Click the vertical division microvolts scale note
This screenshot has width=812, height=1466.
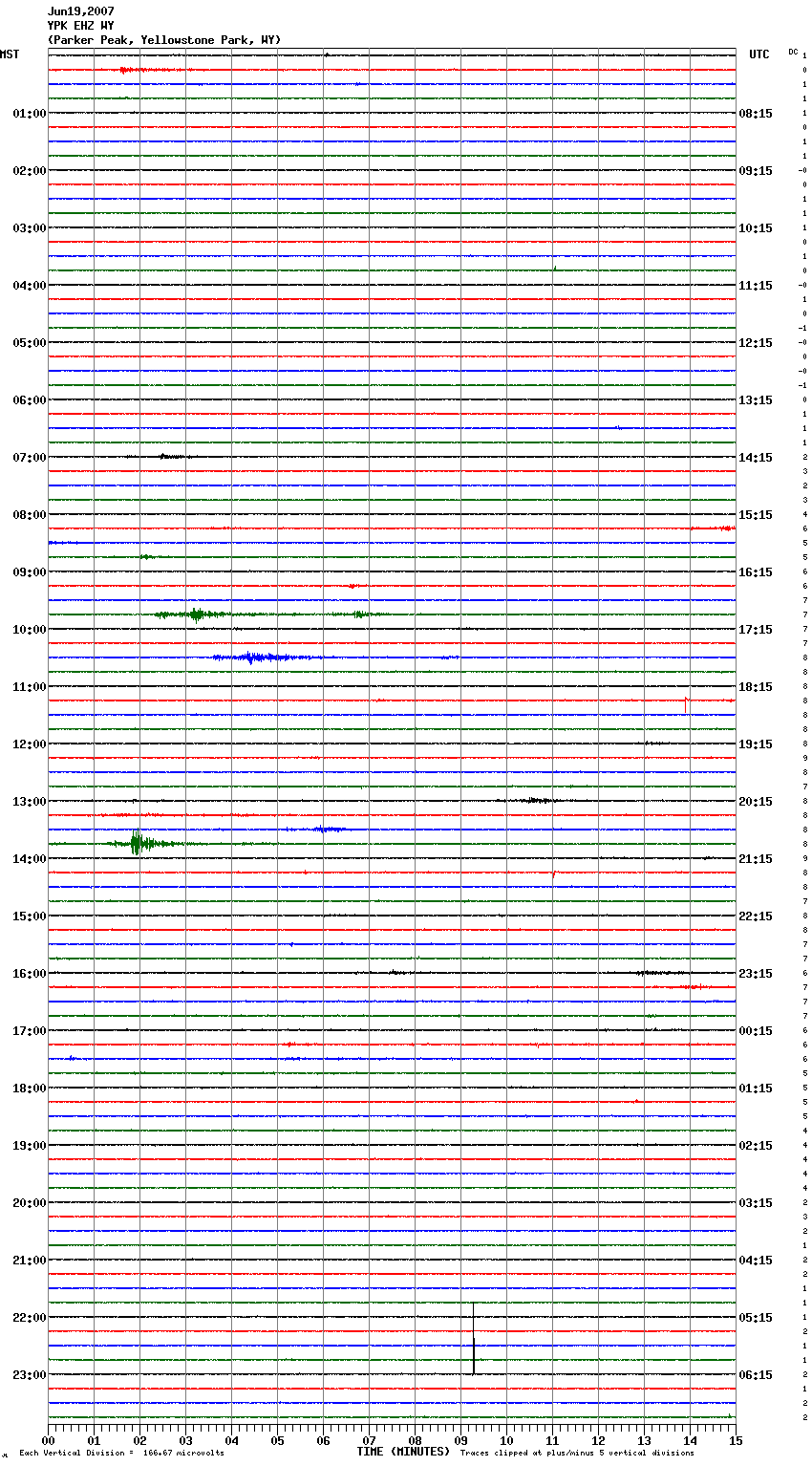(x=121, y=1454)
